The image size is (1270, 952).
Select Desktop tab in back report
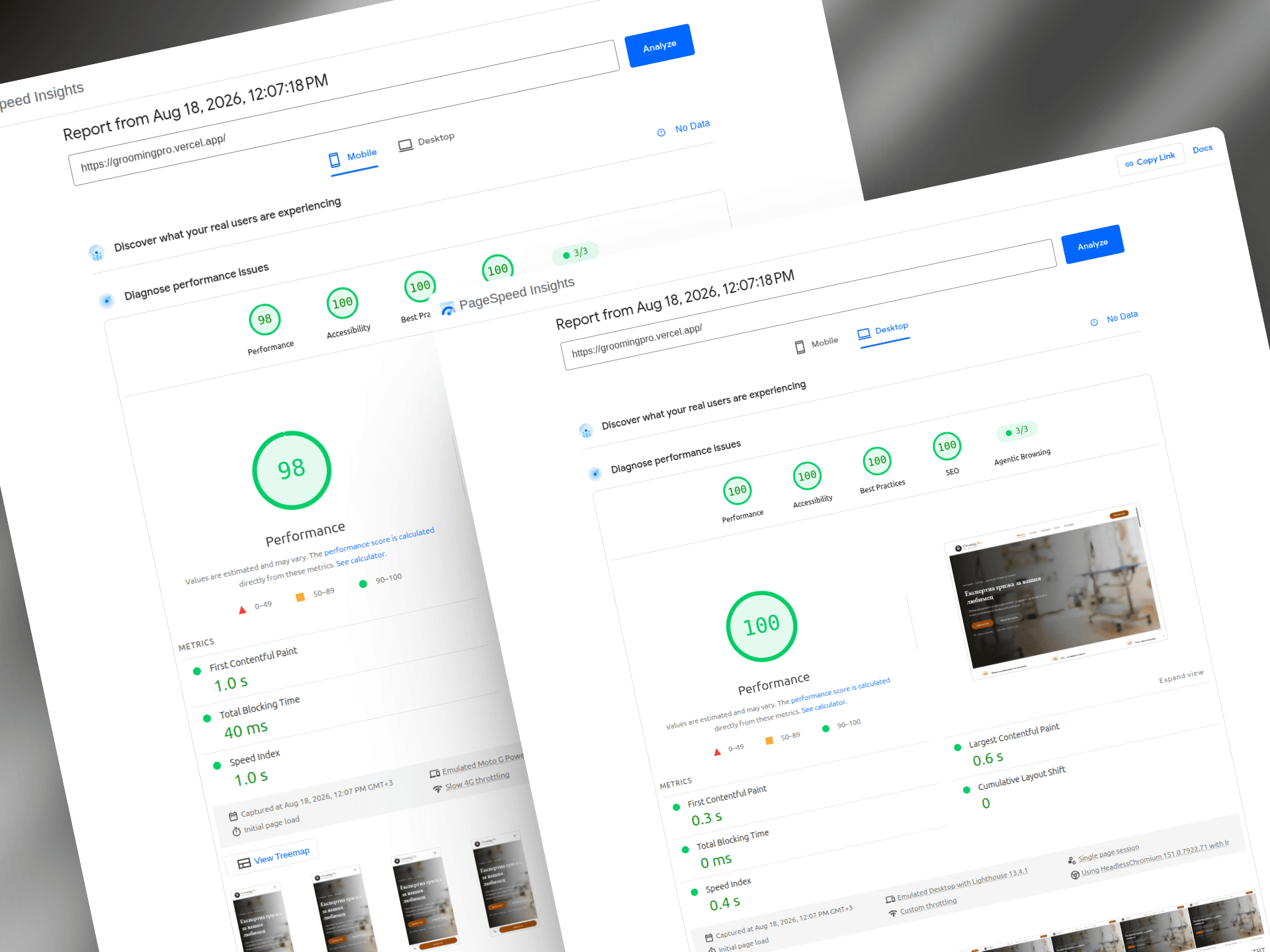(427, 141)
